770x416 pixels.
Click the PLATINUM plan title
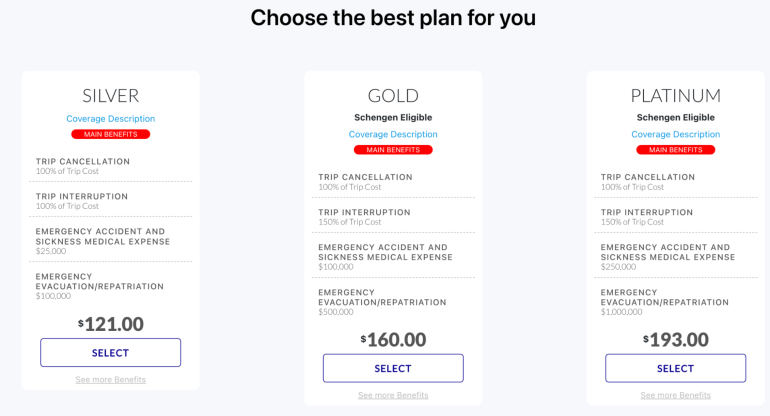tap(675, 96)
